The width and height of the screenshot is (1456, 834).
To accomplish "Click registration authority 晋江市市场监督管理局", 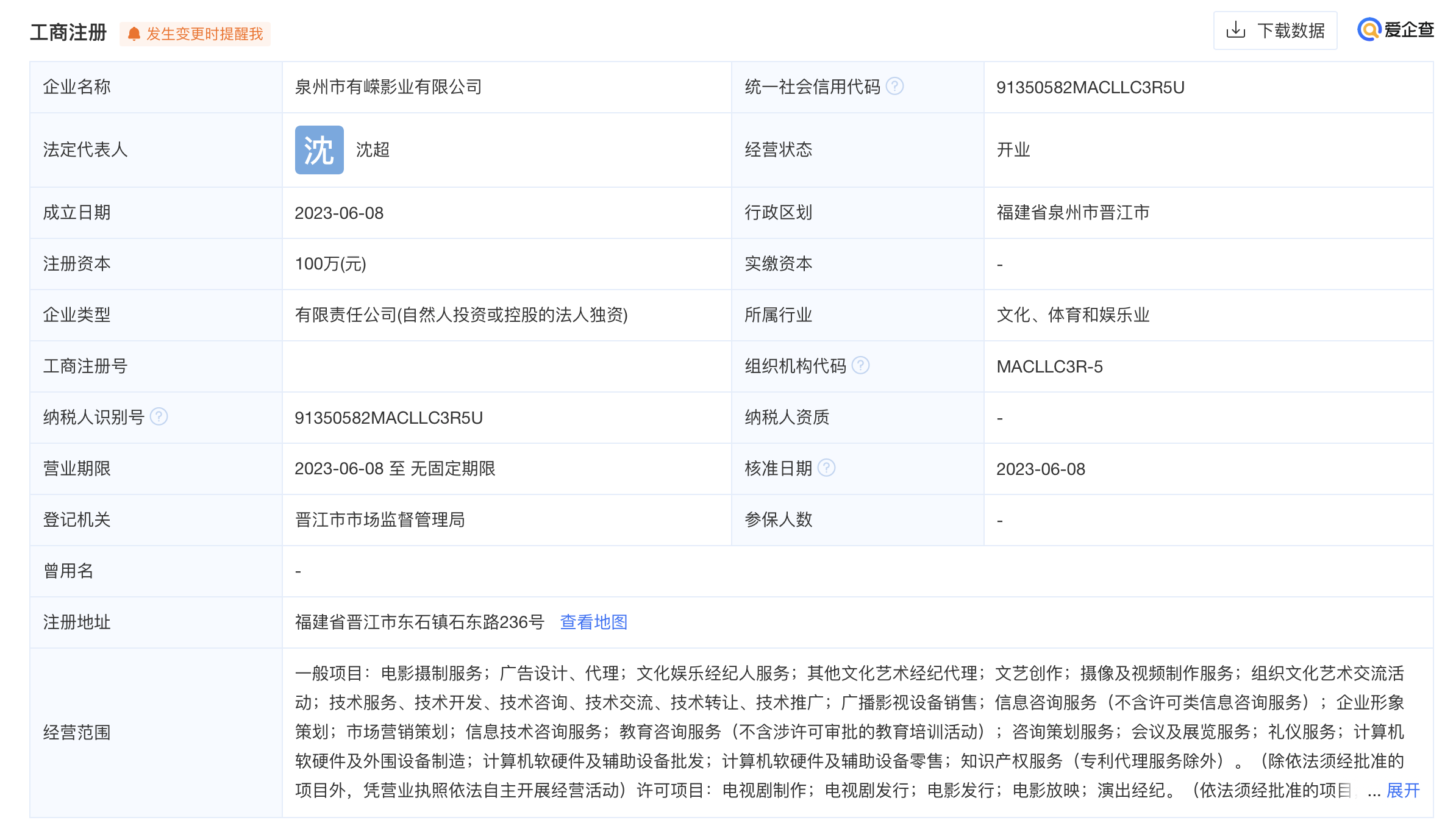I will point(380,519).
